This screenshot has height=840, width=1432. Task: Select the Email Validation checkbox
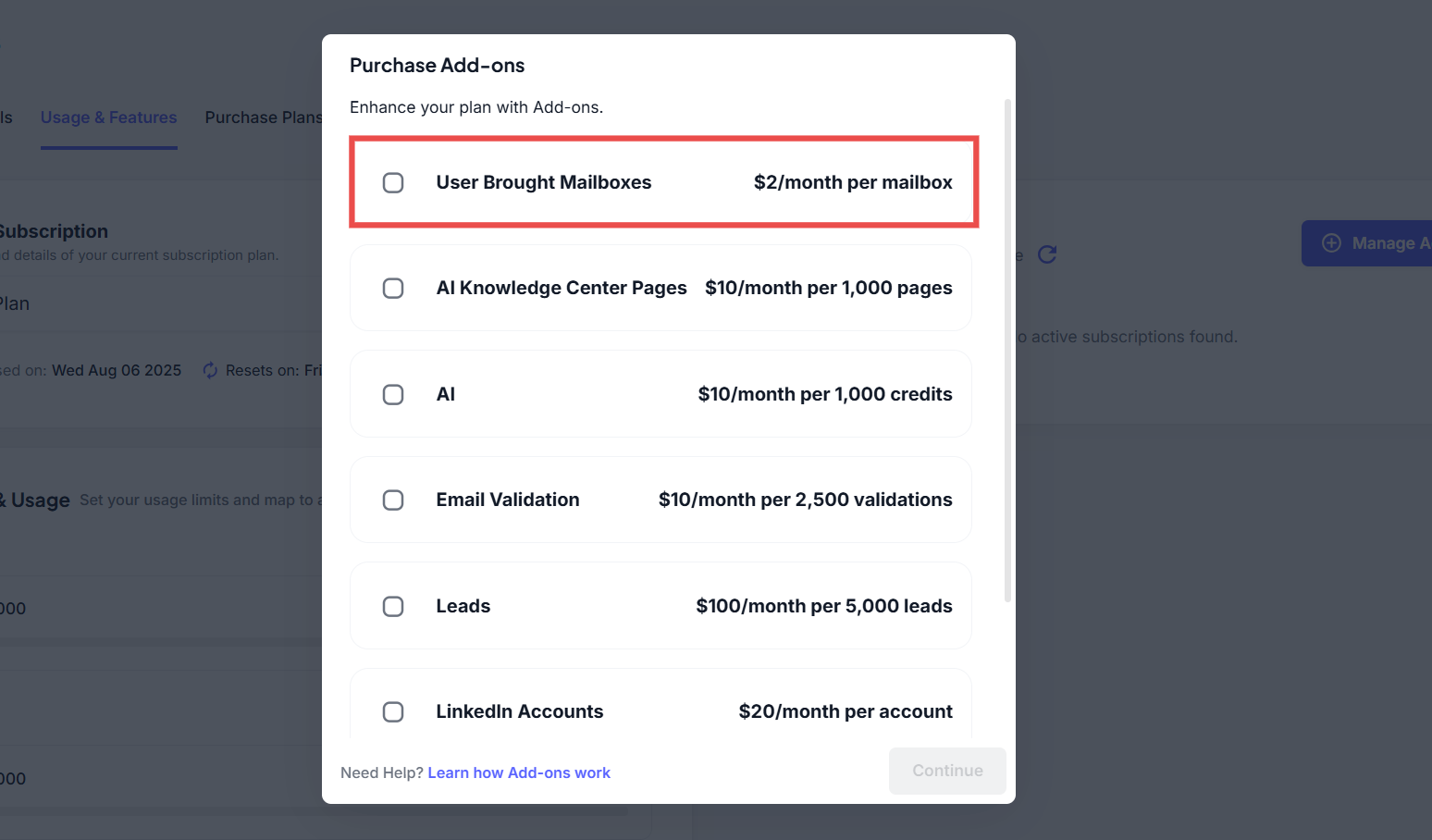(393, 500)
